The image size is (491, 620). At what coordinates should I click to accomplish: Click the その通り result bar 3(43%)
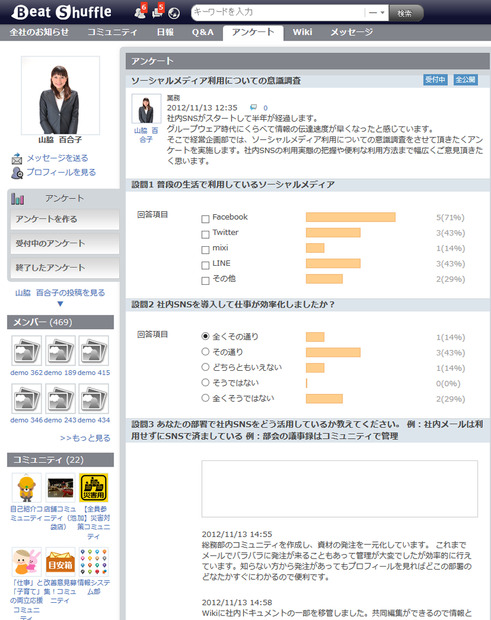[x=333, y=352]
